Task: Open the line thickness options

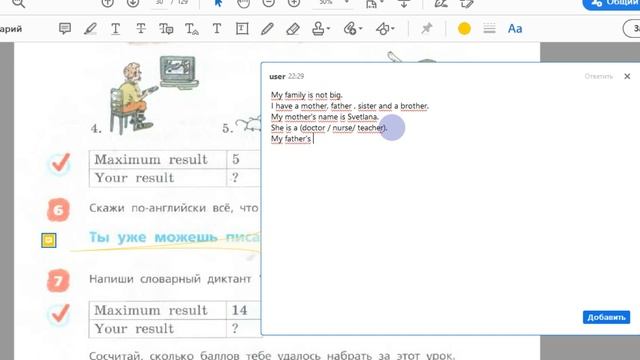Action: click(x=489, y=29)
